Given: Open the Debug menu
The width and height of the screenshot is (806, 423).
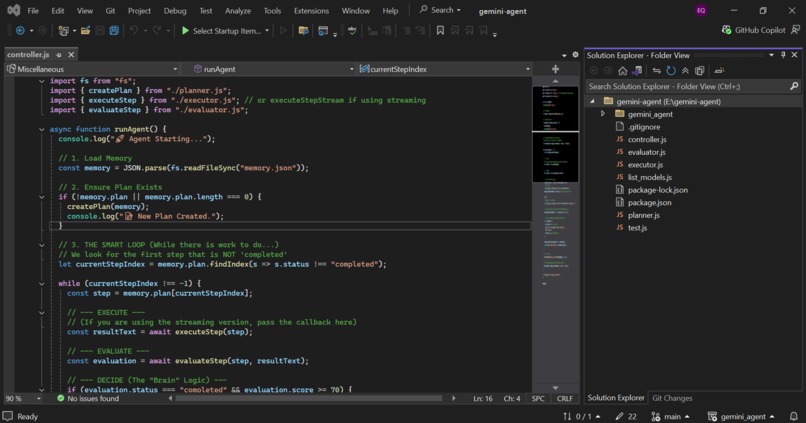Looking at the screenshot, I should pos(175,11).
